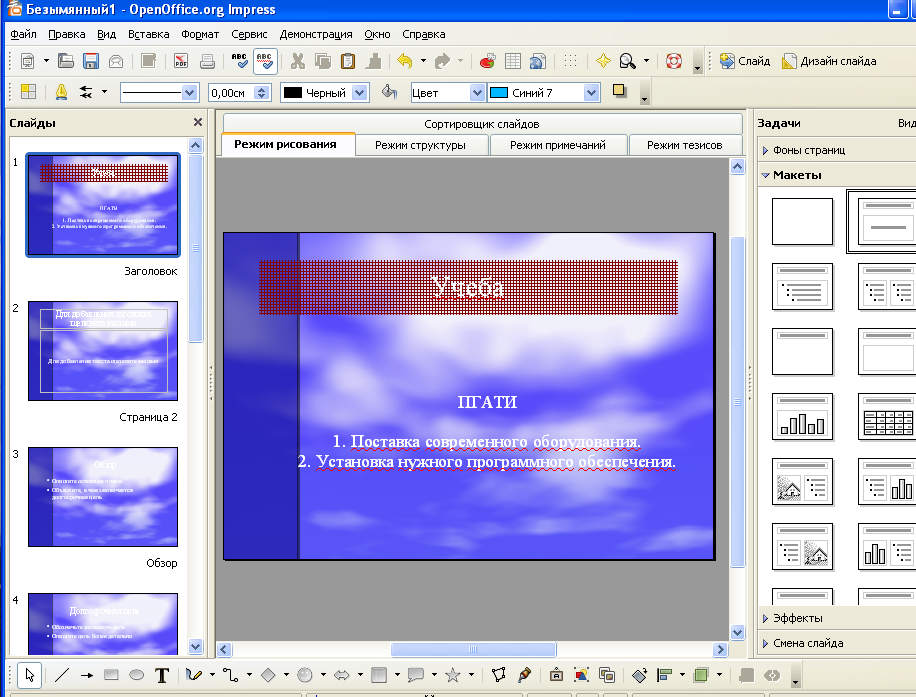Click the Zoom magnifier icon

(627, 61)
